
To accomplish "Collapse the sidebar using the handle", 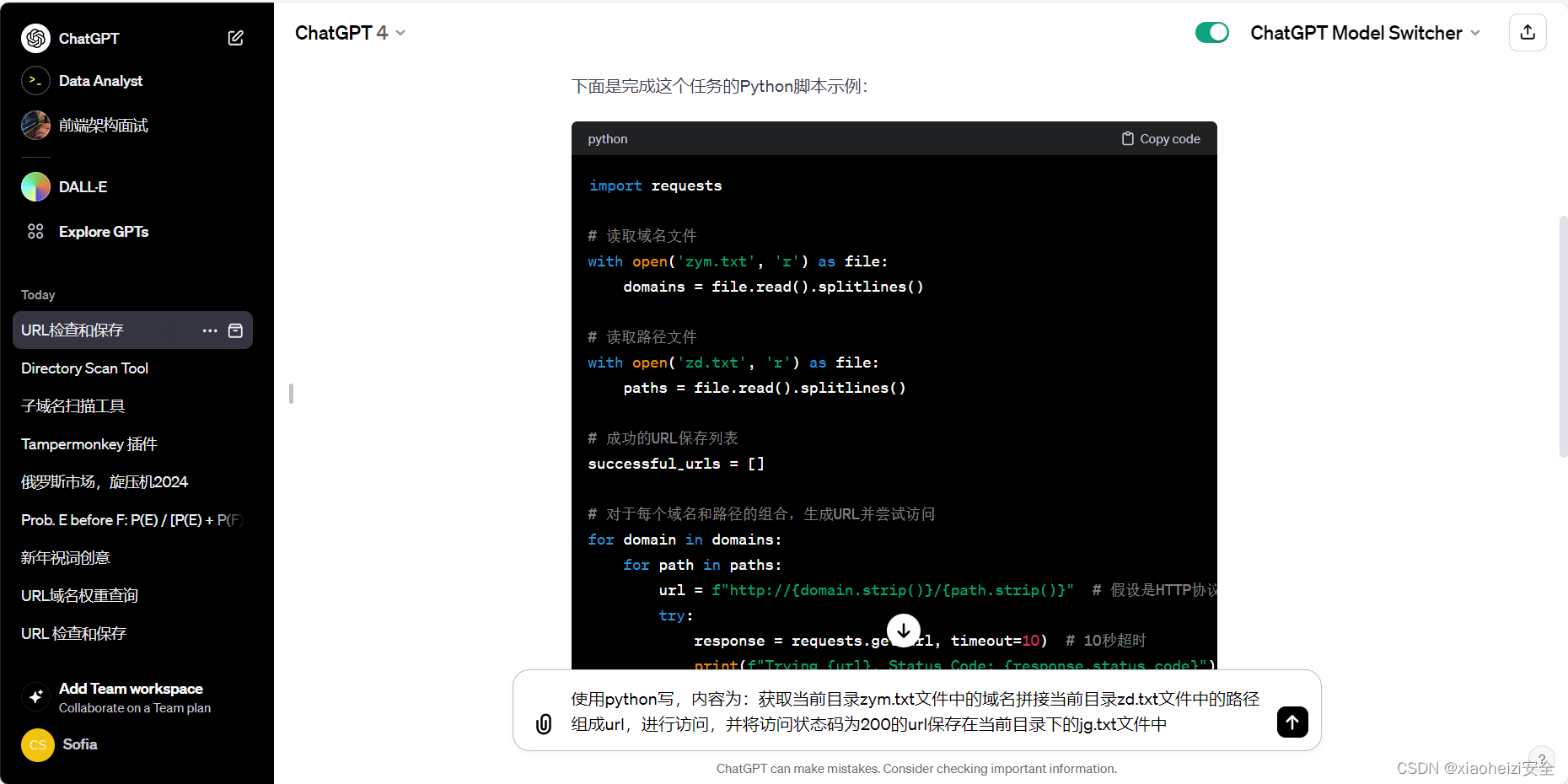I will tap(291, 394).
